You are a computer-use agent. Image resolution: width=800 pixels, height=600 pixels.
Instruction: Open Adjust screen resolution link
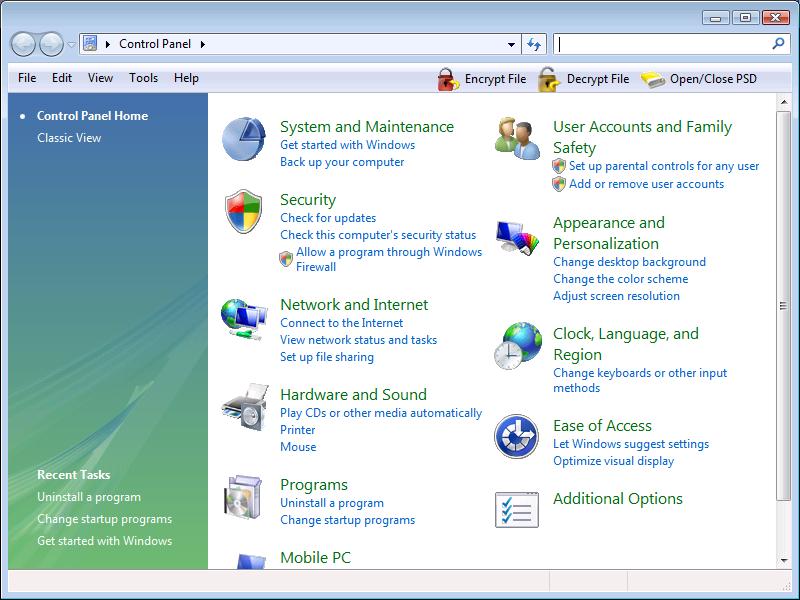(x=616, y=296)
